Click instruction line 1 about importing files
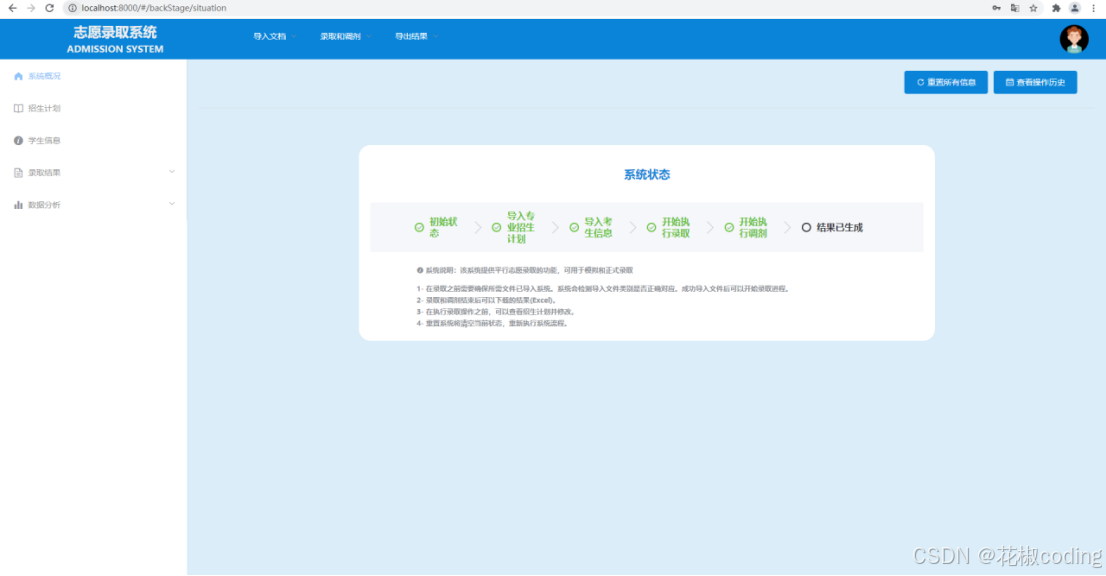The image size is (1106, 576). [x=604, y=288]
